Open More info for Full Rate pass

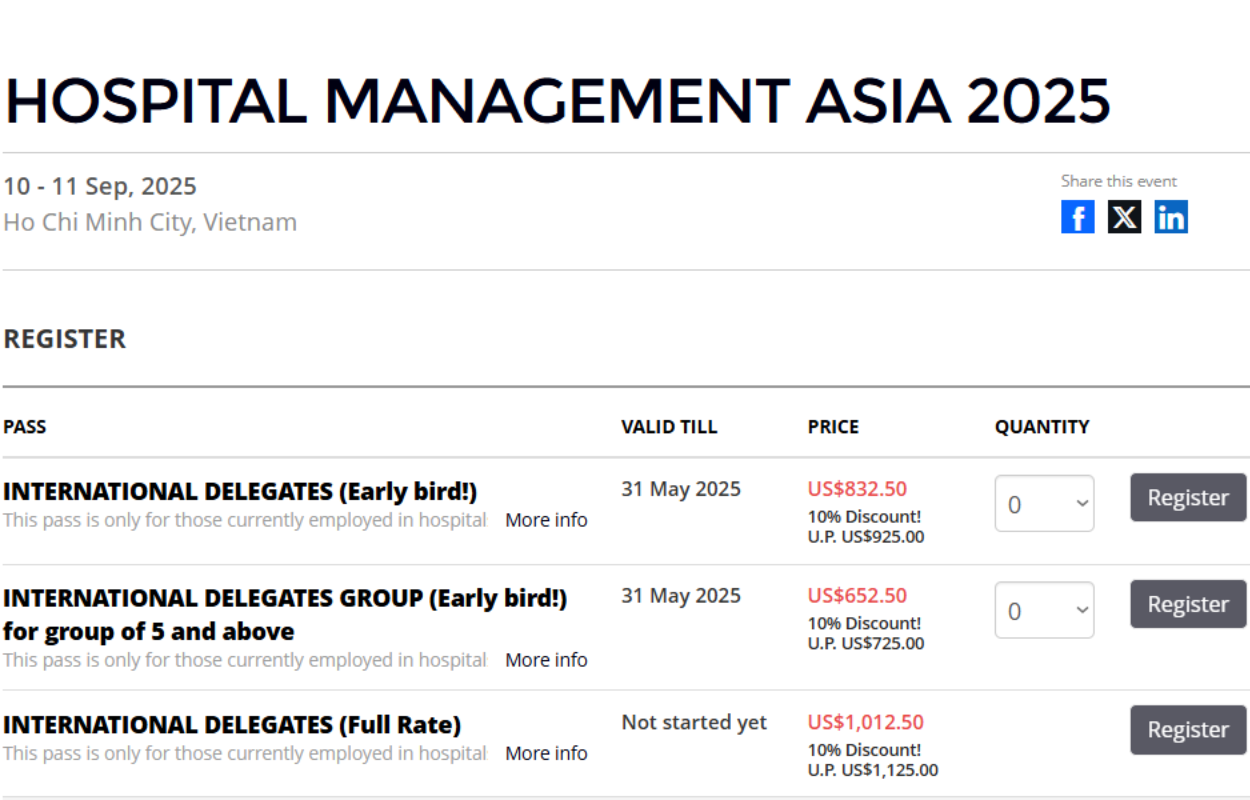pos(546,753)
